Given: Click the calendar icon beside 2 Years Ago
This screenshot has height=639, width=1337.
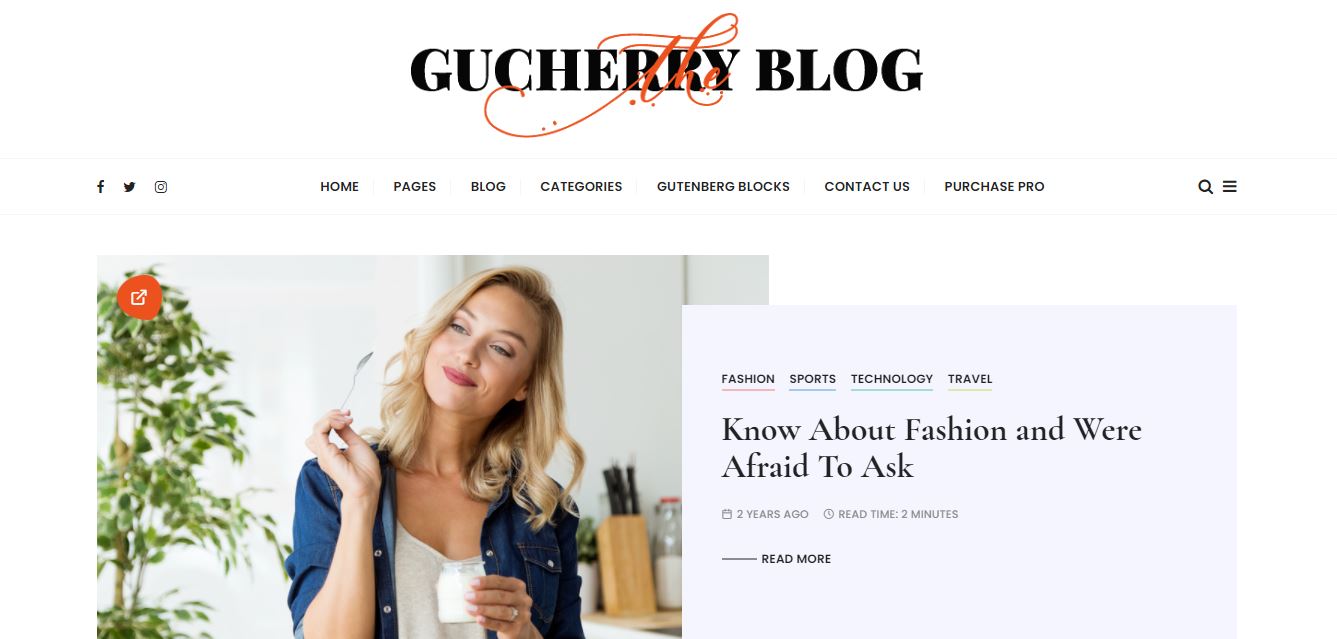Looking at the screenshot, I should pyautogui.click(x=727, y=514).
